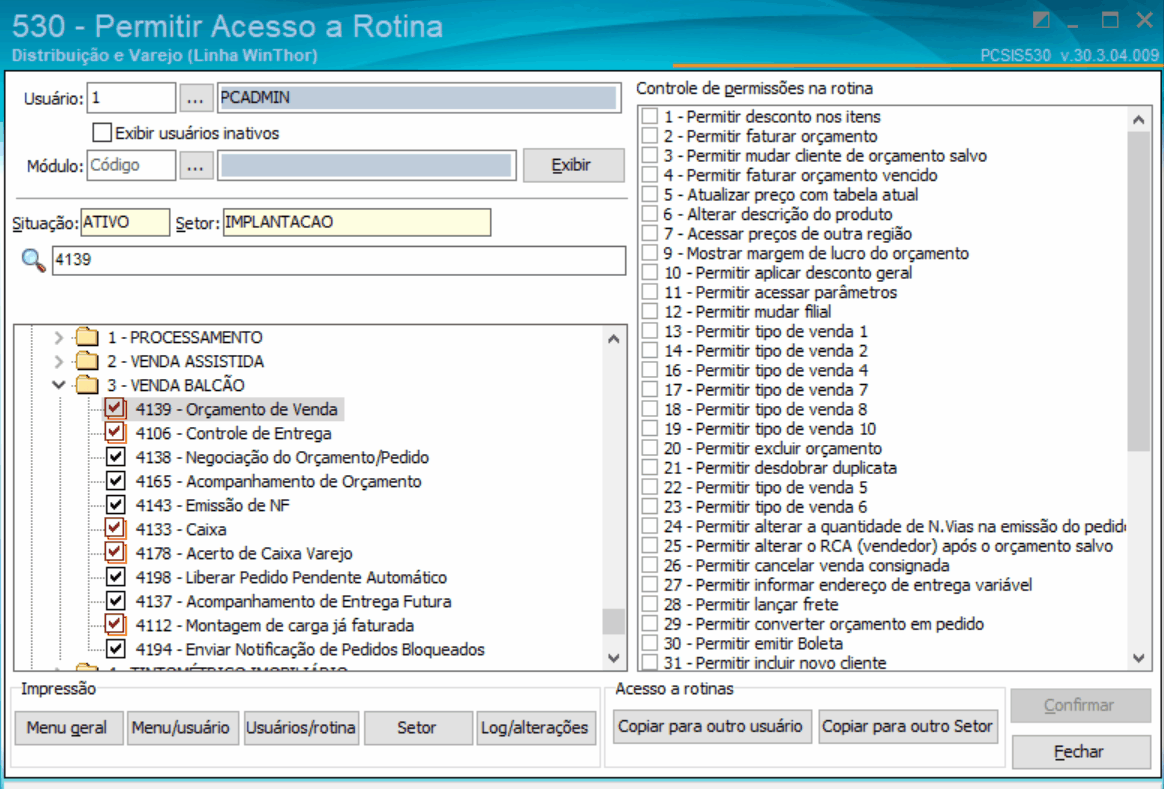
Task: Enable 5 - Atualizar preço com tabela atual
Action: click(x=650, y=194)
